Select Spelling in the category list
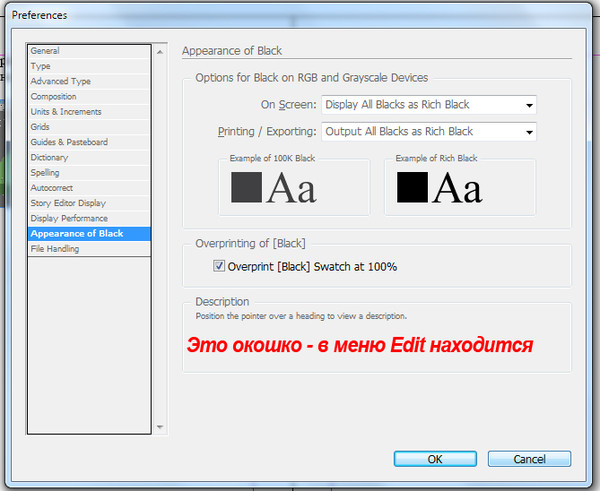The width and height of the screenshot is (600, 491). [89, 173]
